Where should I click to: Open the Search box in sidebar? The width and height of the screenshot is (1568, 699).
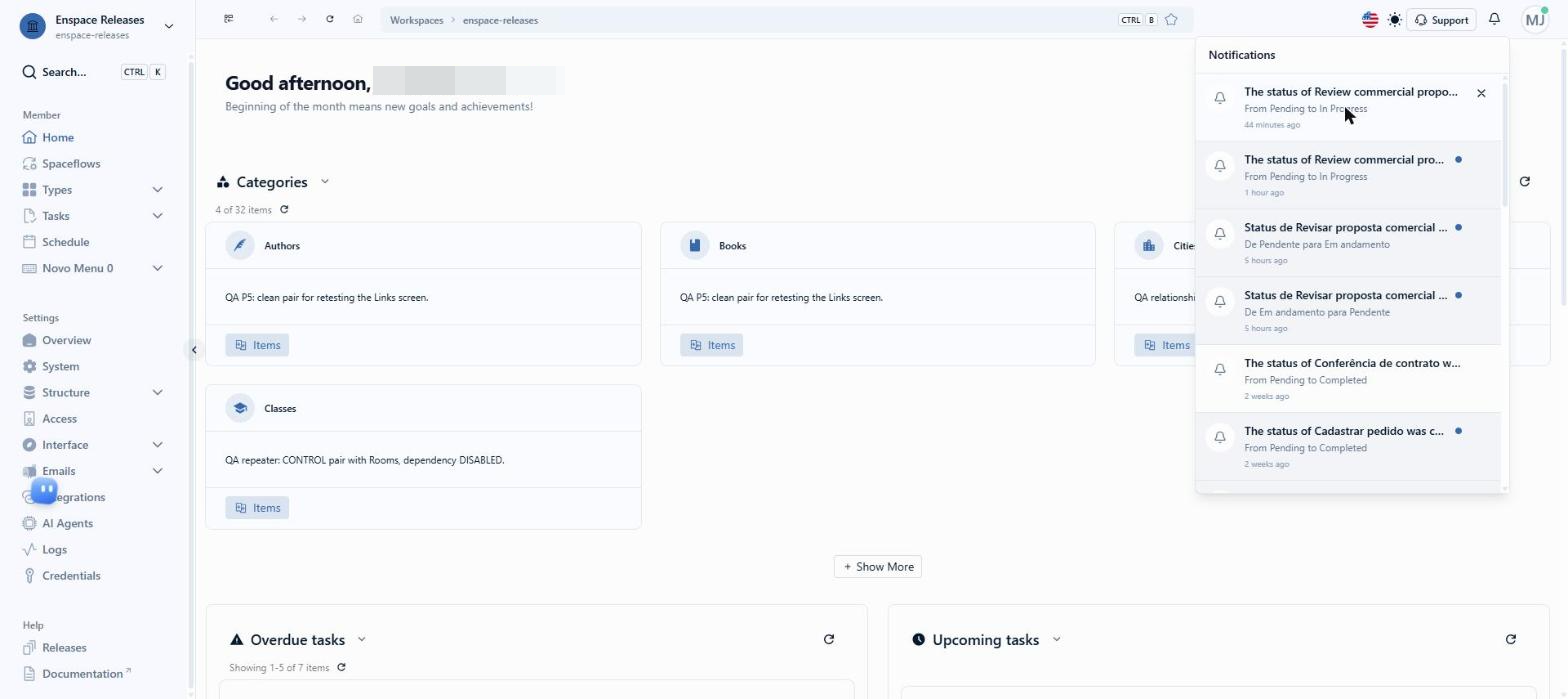click(x=94, y=72)
